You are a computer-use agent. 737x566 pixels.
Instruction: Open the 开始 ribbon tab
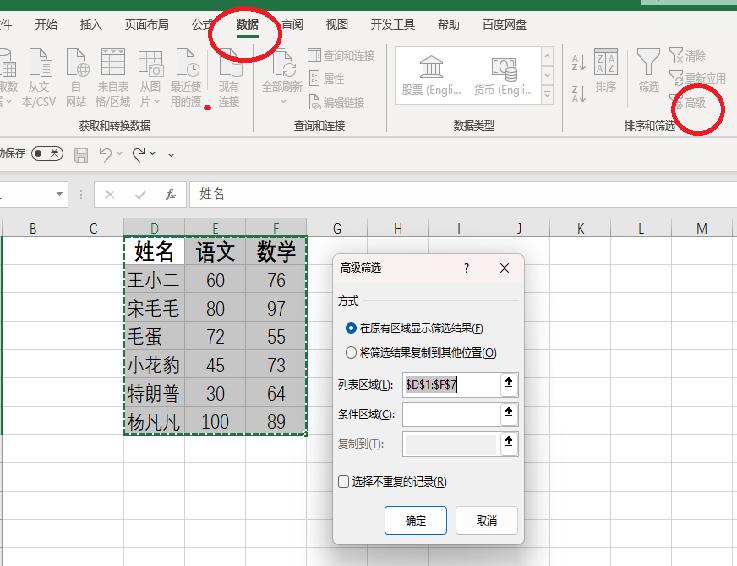(x=46, y=24)
